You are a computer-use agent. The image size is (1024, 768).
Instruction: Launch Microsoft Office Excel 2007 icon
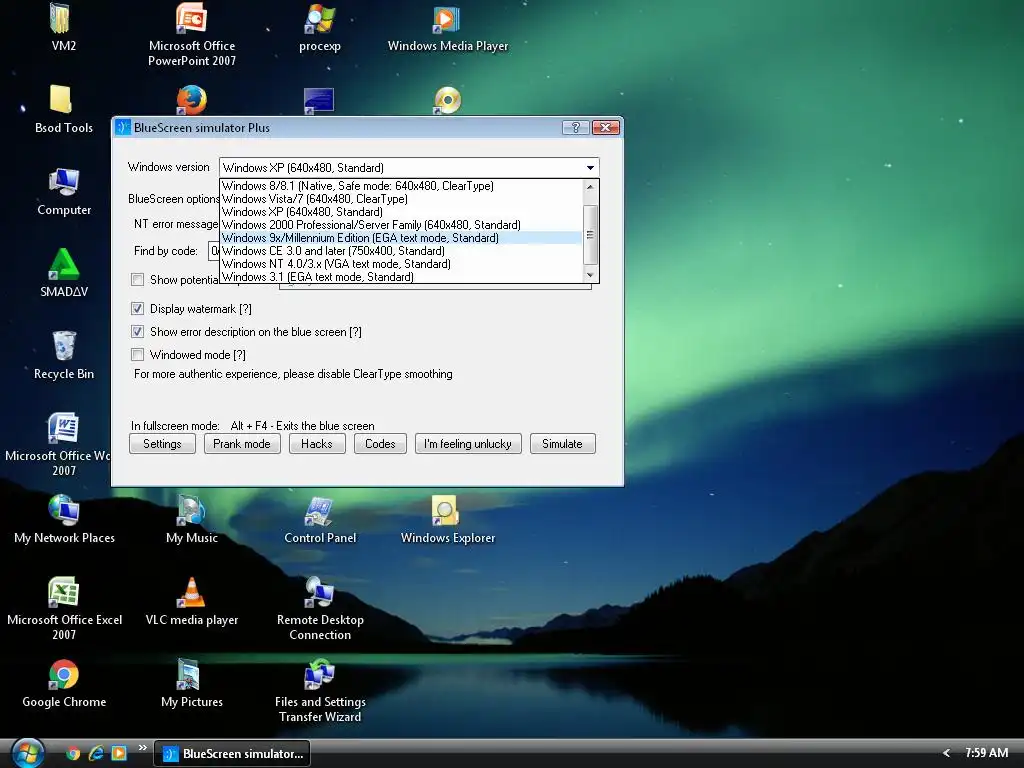[63, 609]
